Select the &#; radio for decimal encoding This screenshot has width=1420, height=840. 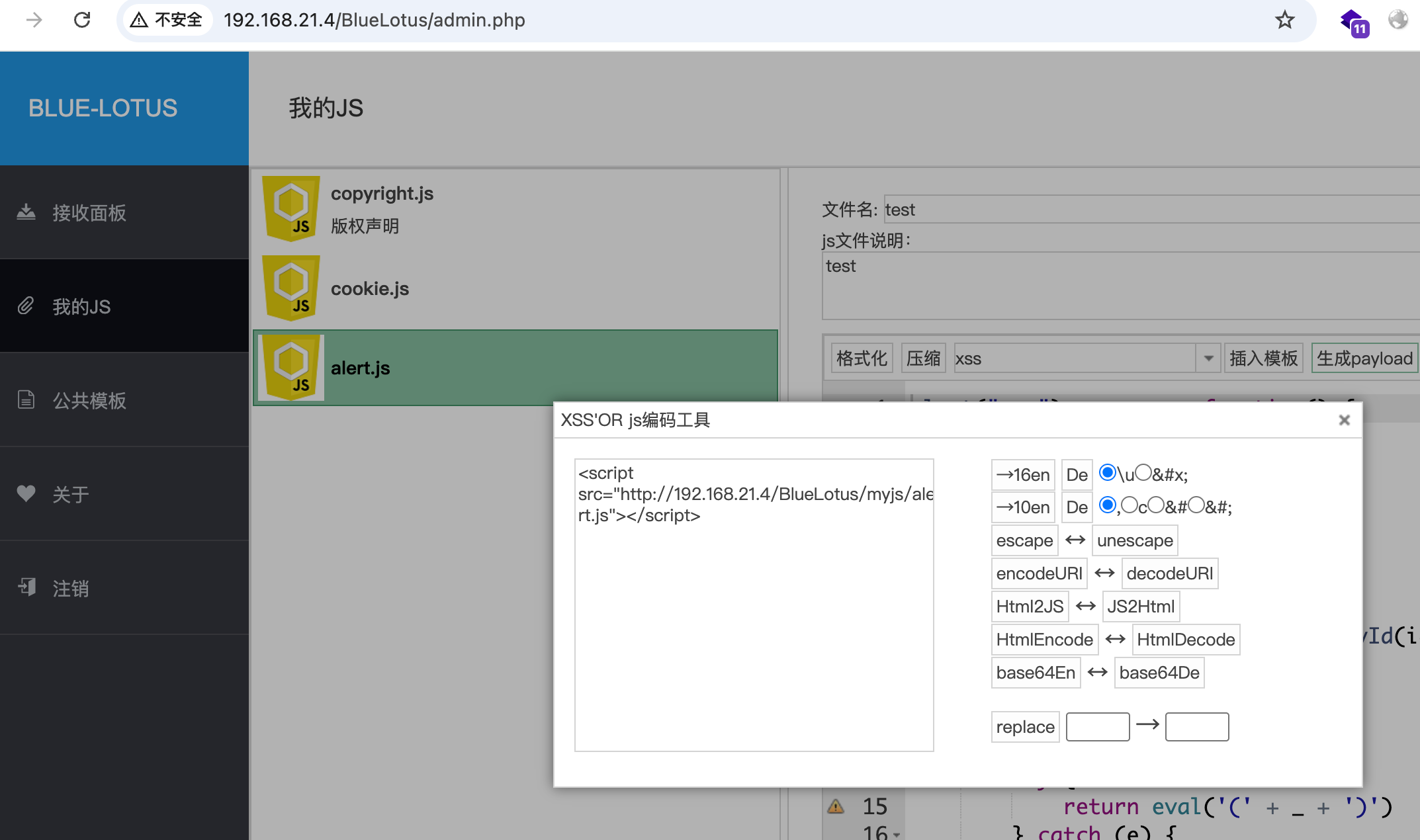[1196, 505]
